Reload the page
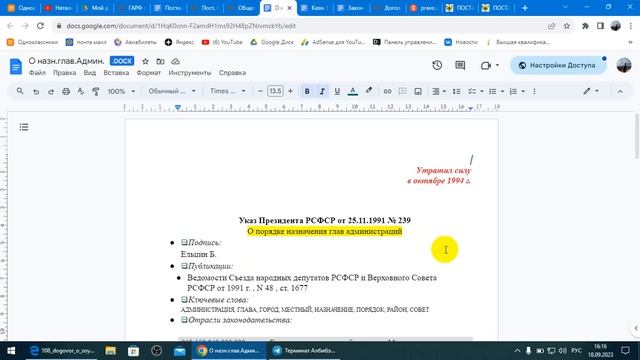 pos(40,26)
